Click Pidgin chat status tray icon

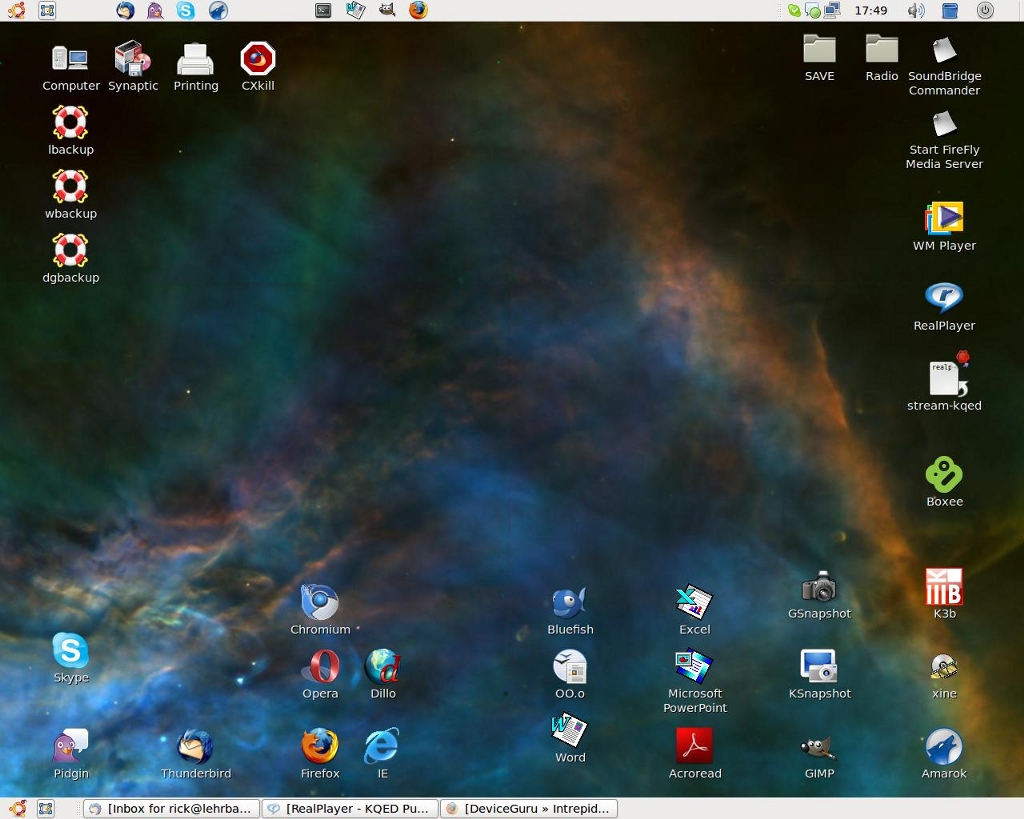tap(813, 10)
